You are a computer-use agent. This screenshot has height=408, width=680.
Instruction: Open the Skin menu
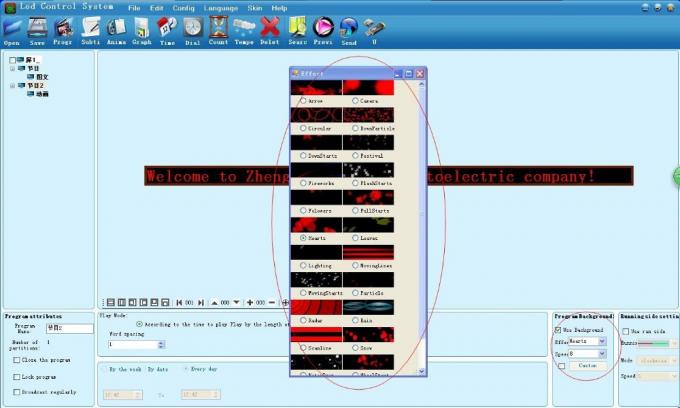pos(255,8)
